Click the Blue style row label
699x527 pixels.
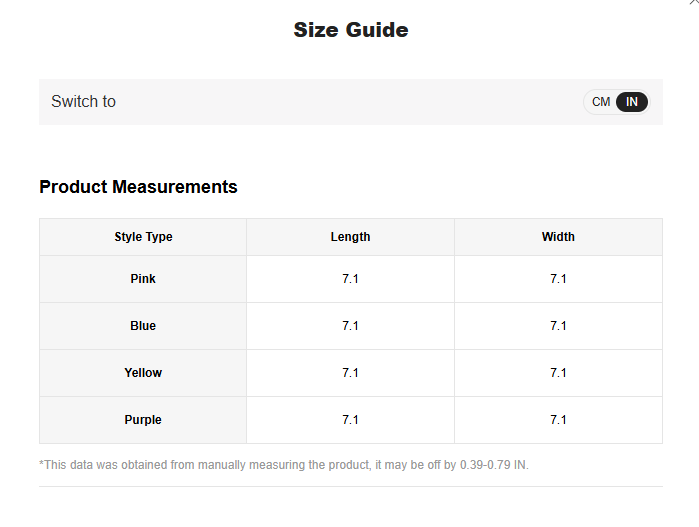click(143, 326)
